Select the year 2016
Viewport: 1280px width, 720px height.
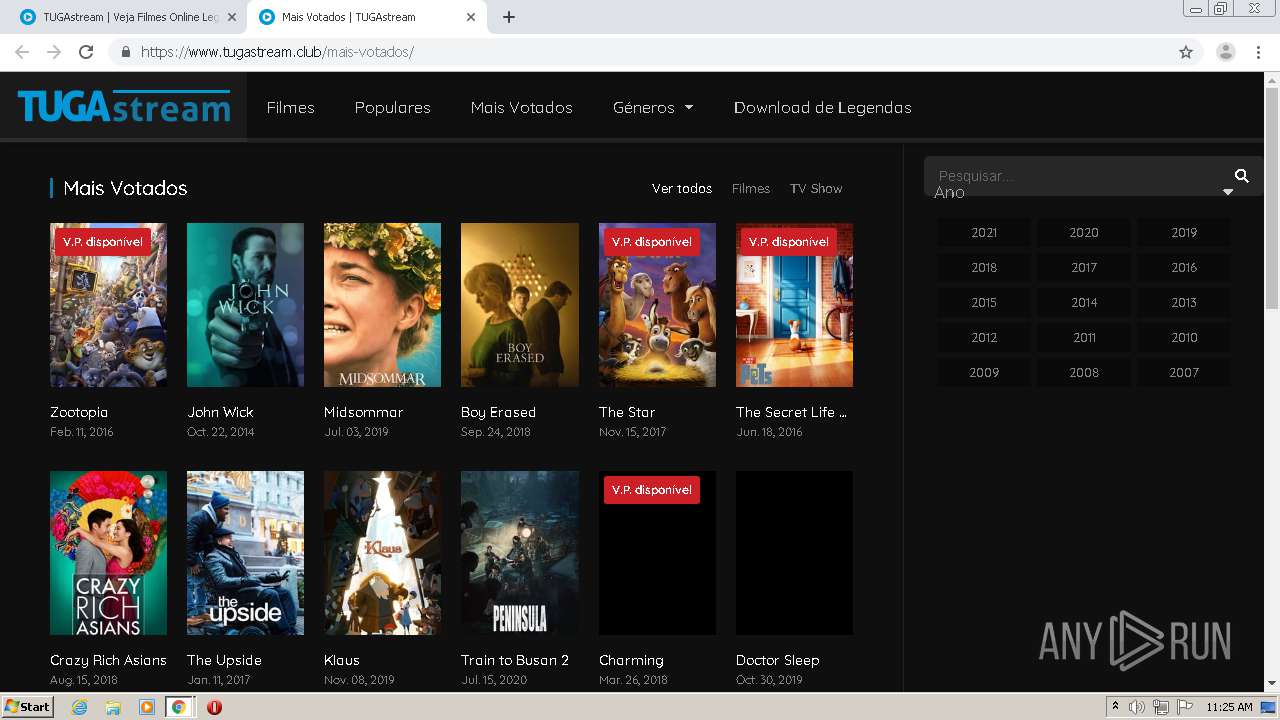[x=1184, y=267]
